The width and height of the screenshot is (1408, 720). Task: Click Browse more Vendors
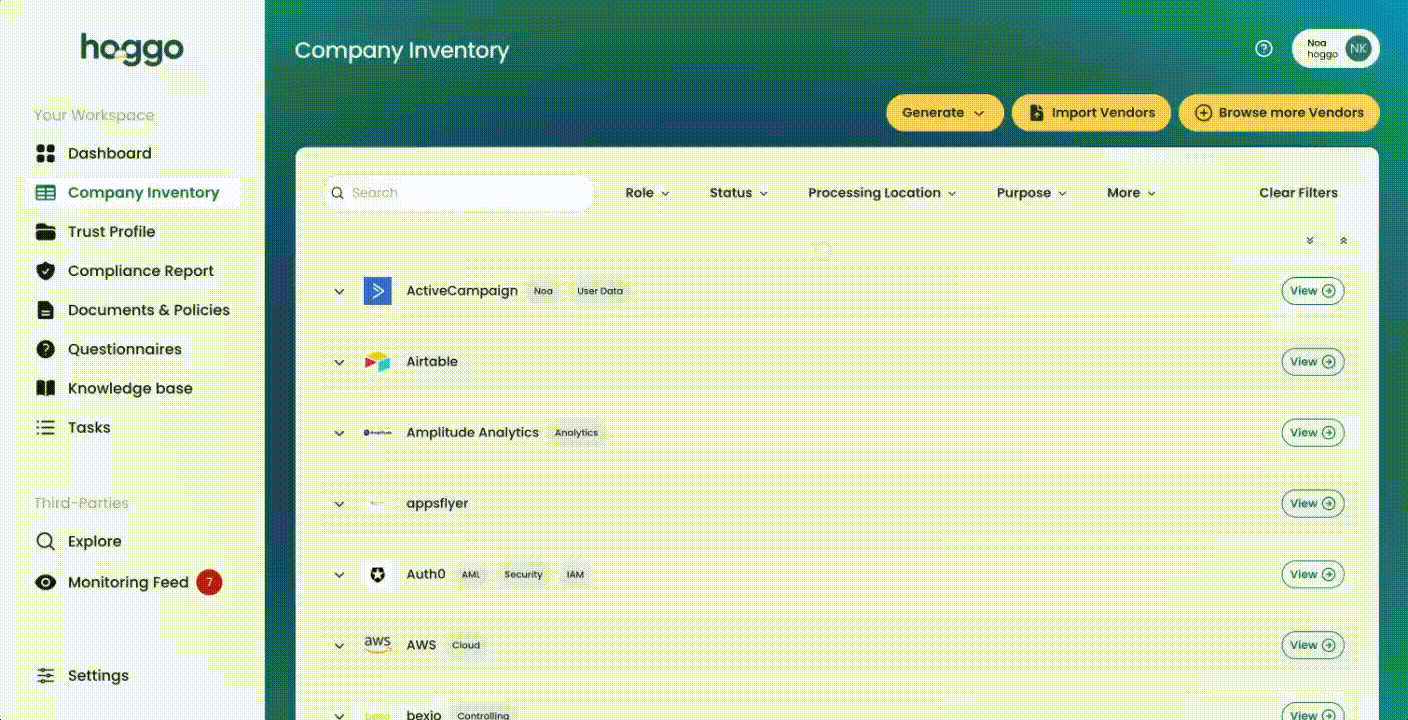[x=1278, y=113]
